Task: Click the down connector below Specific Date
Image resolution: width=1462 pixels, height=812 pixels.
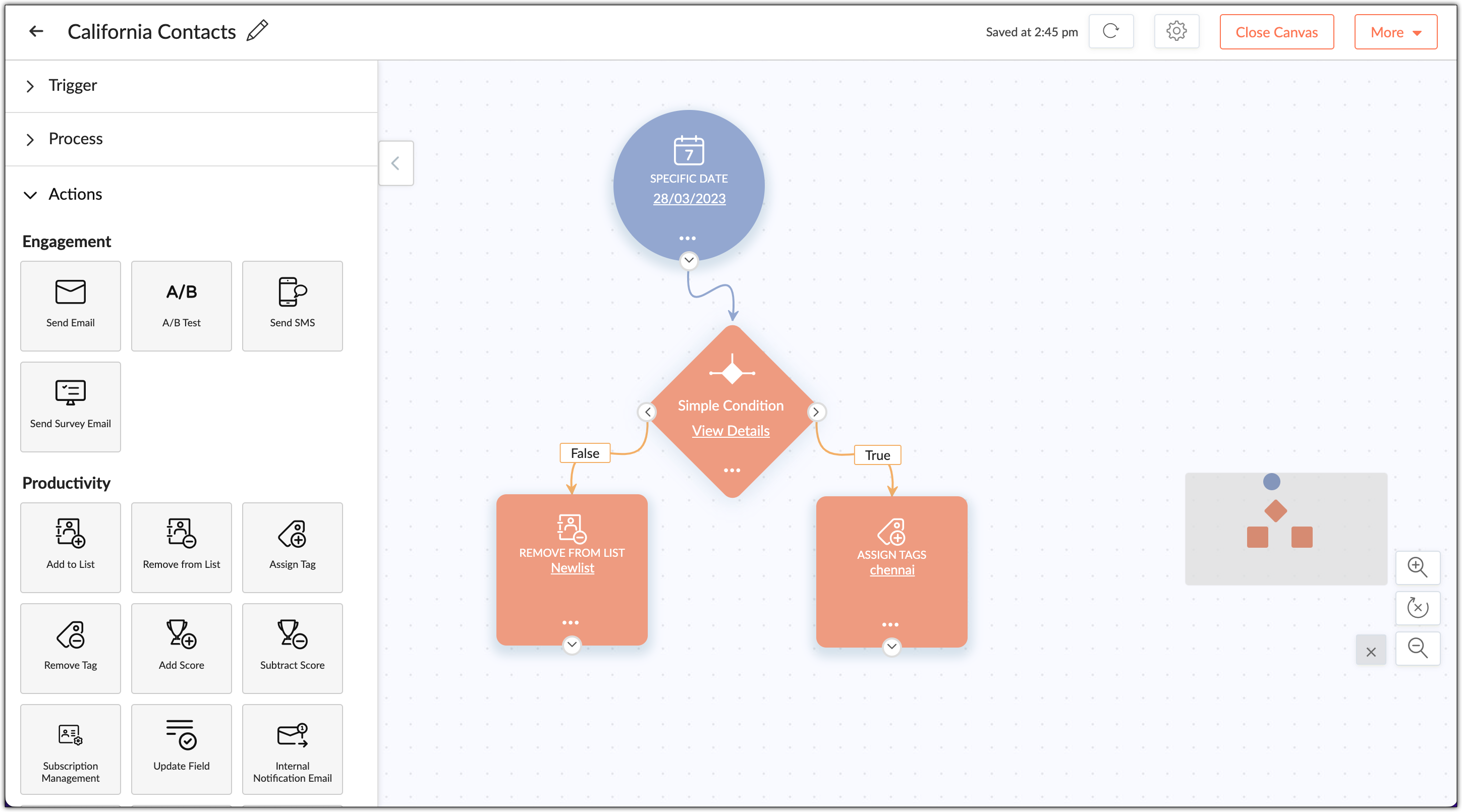Action: click(689, 260)
